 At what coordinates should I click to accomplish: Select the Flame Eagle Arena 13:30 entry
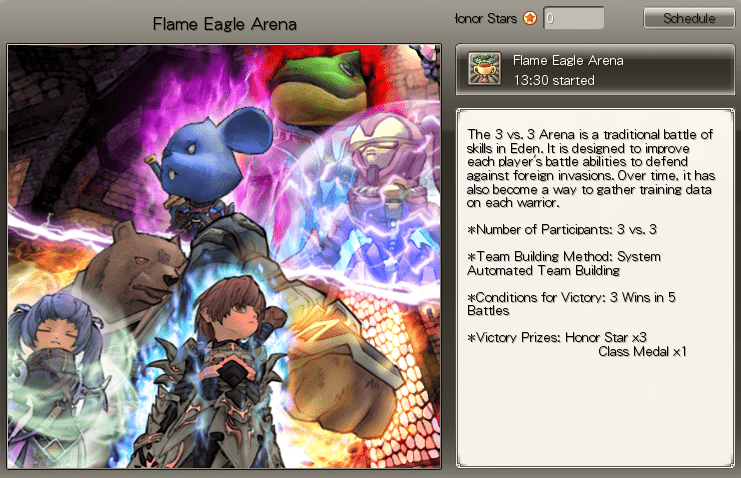pyautogui.click(x=595, y=70)
